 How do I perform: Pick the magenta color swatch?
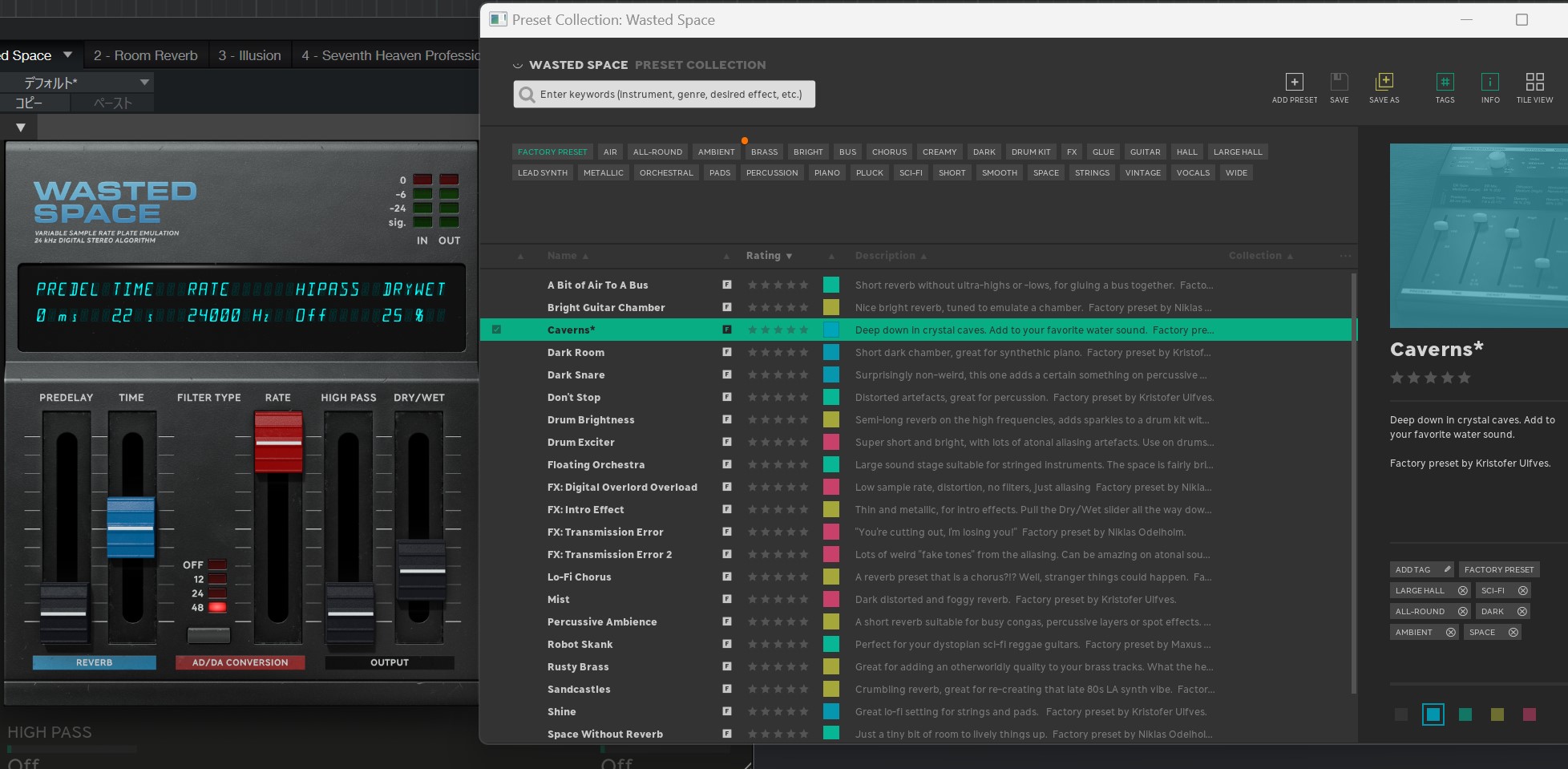1529,714
